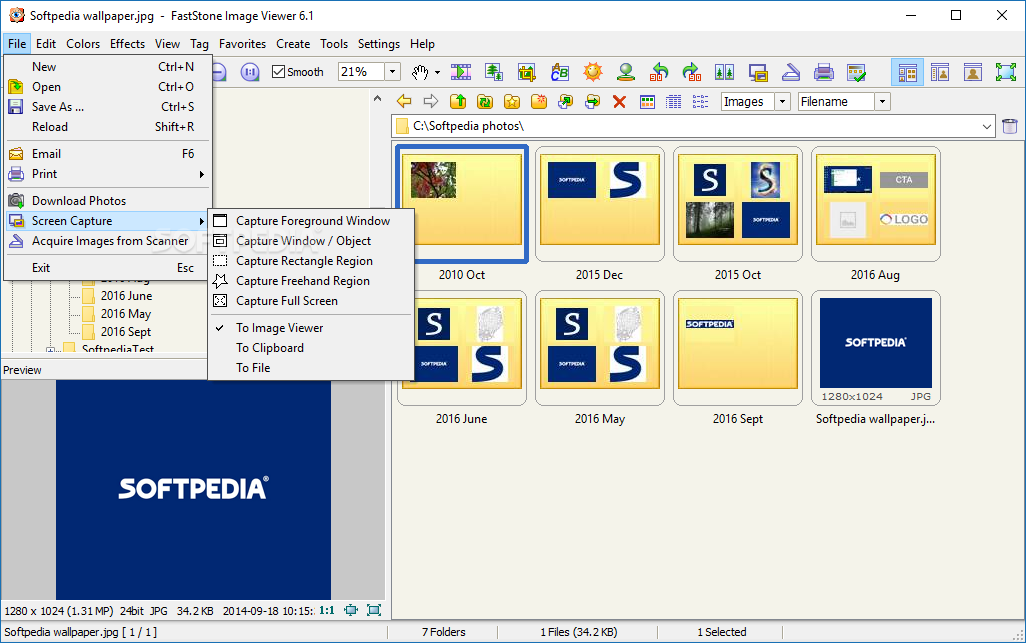1026x643 pixels.
Task: Click the Slide Show toolbar icon
Action: click(461, 72)
